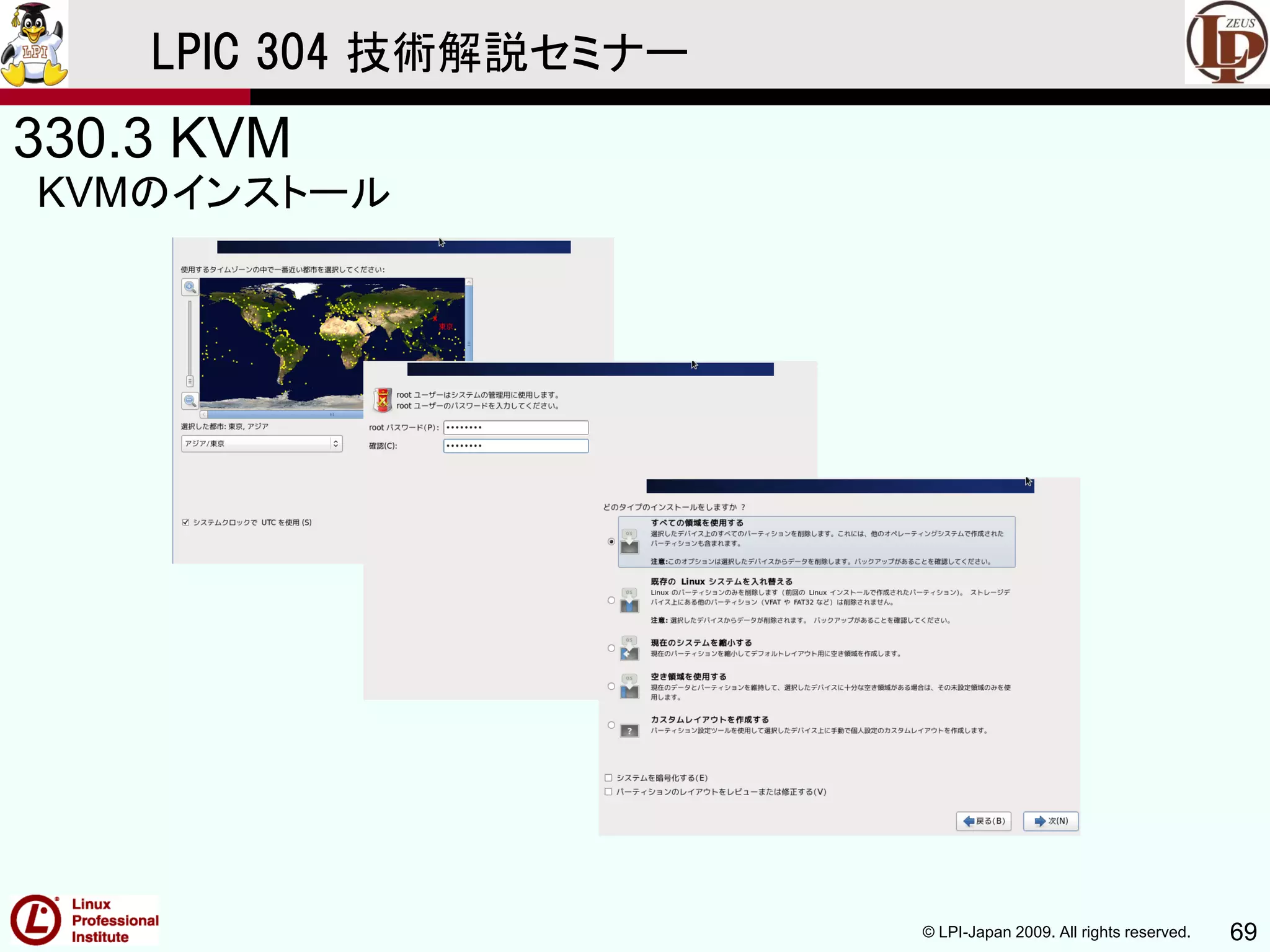Select 現在のシステムを縮小する radio button
The height and width of the screenshot is (952, 1270).
(x=611, y=648)
